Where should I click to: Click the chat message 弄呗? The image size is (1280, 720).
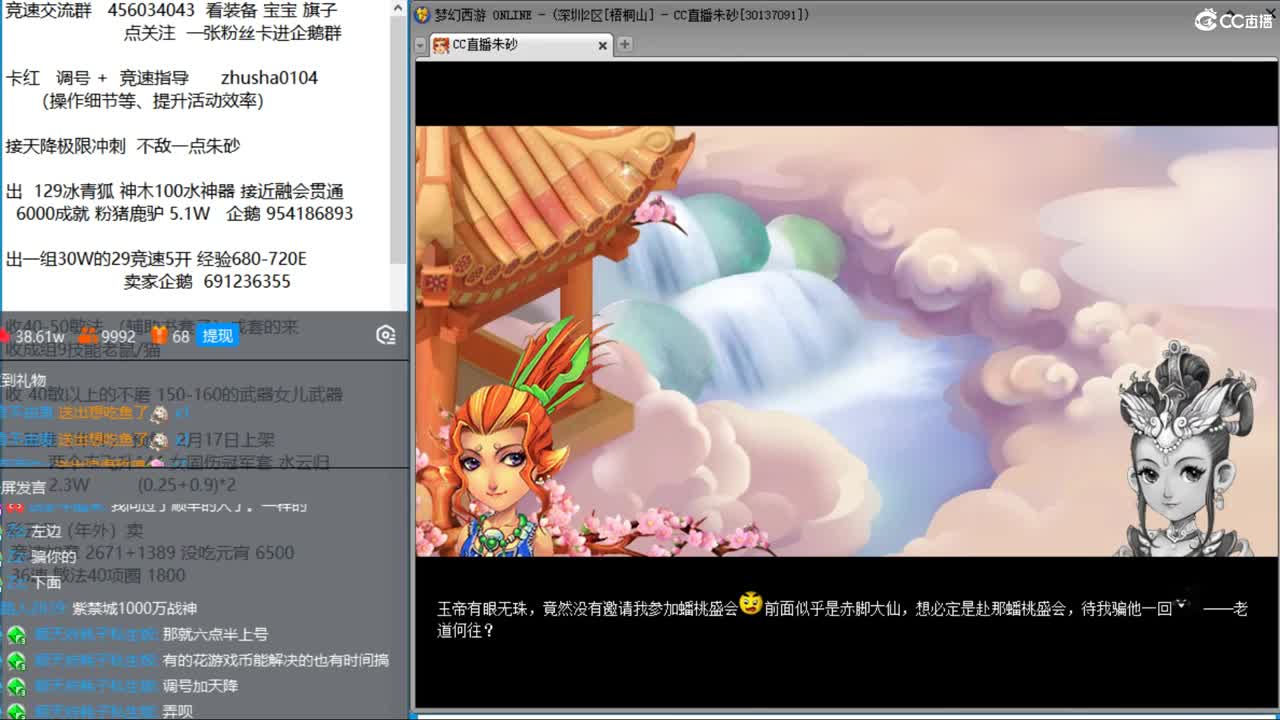[178, 712]
